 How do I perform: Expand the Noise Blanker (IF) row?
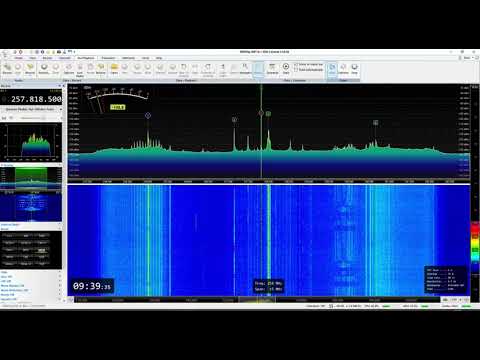click(x=31, y=286)
